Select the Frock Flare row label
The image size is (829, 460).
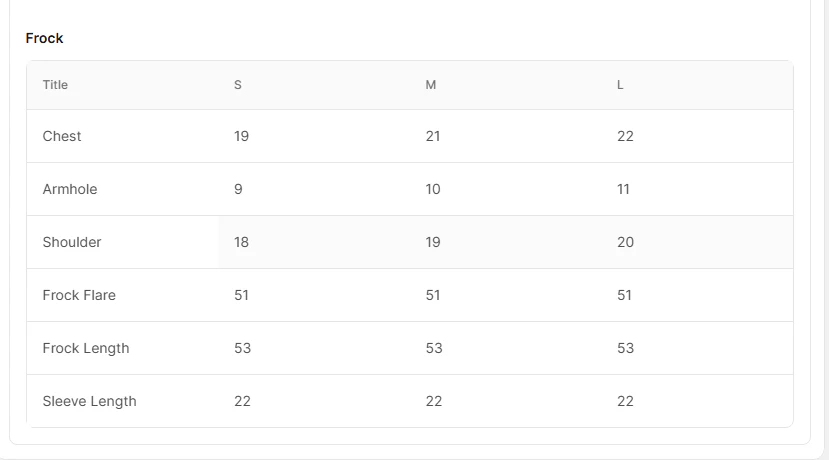(x=79, y=295)
